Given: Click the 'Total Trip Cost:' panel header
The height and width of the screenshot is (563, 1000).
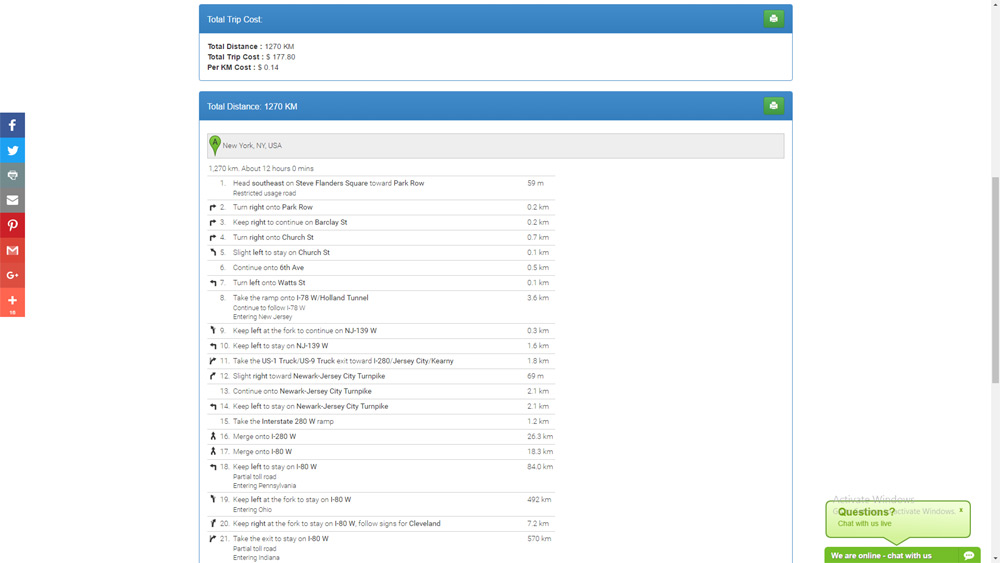Looking at the screenshot, I should pyautogui.click(x=496, y=19).
